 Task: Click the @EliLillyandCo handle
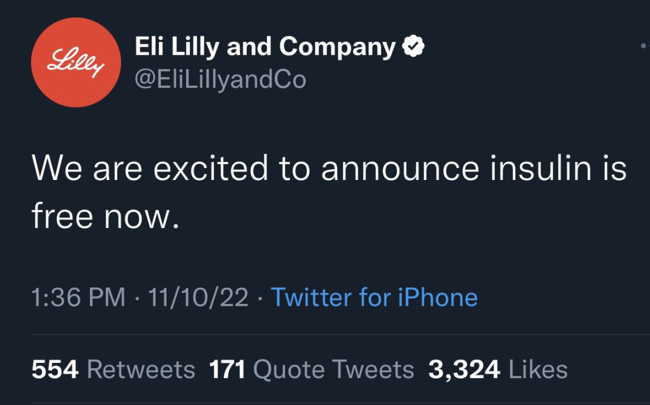(220, 80)
